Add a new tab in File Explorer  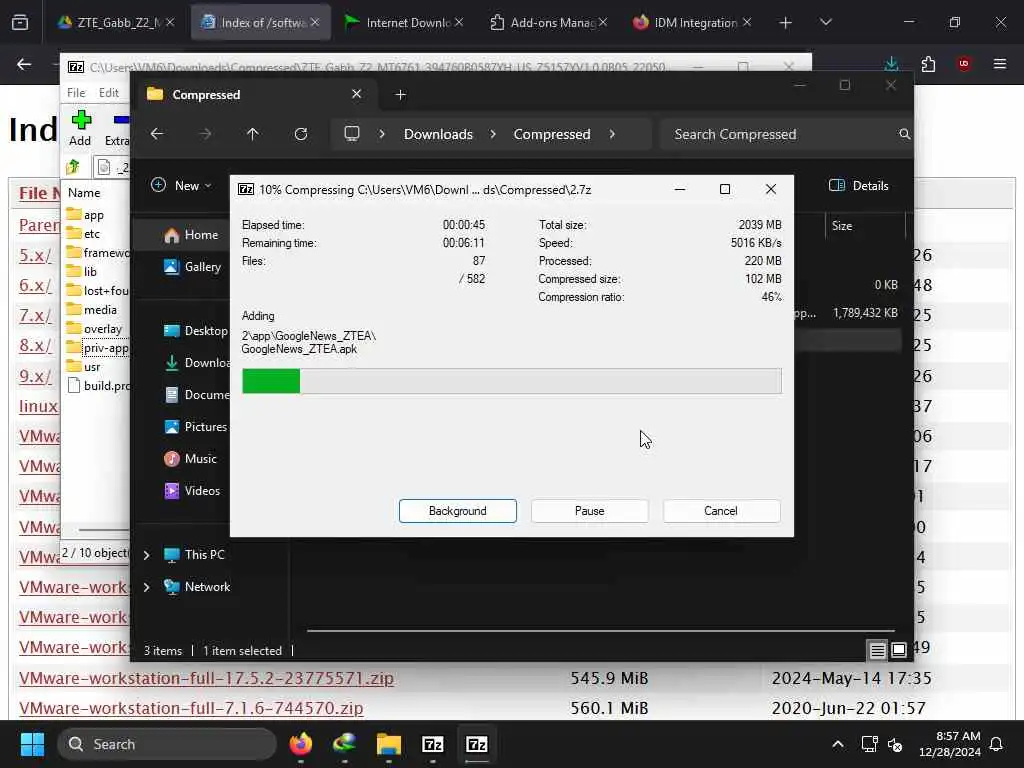point(400,95)
